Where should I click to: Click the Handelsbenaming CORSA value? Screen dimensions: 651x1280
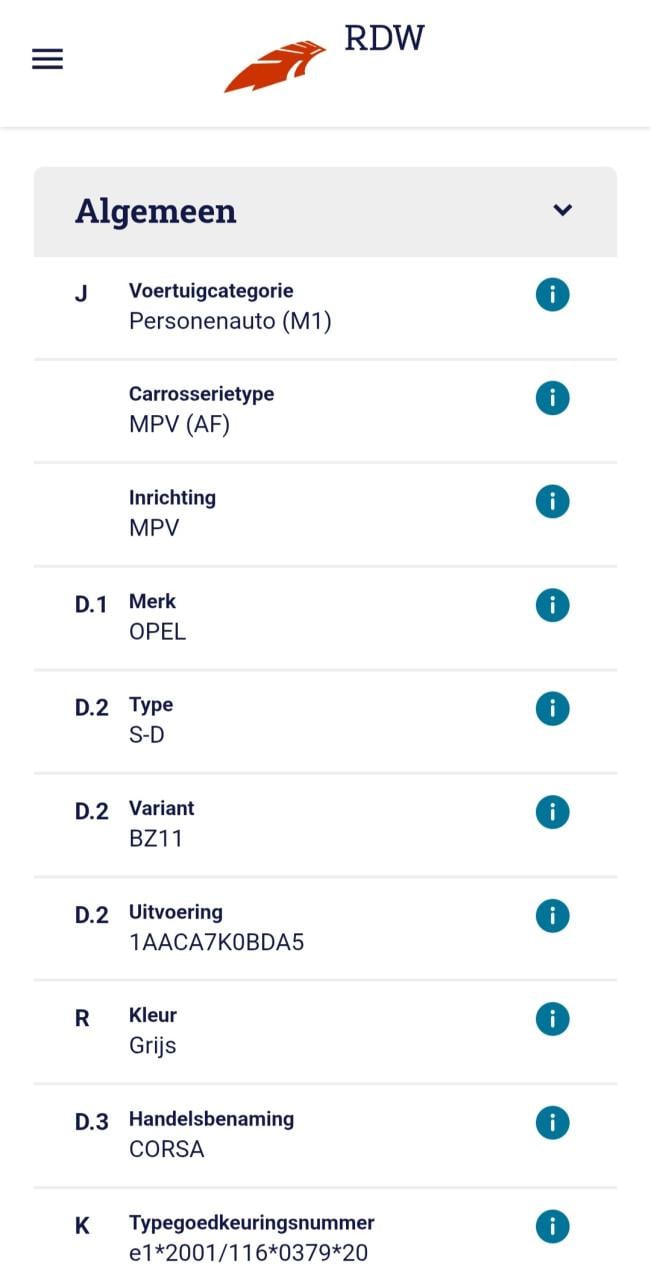(166, 1149)
